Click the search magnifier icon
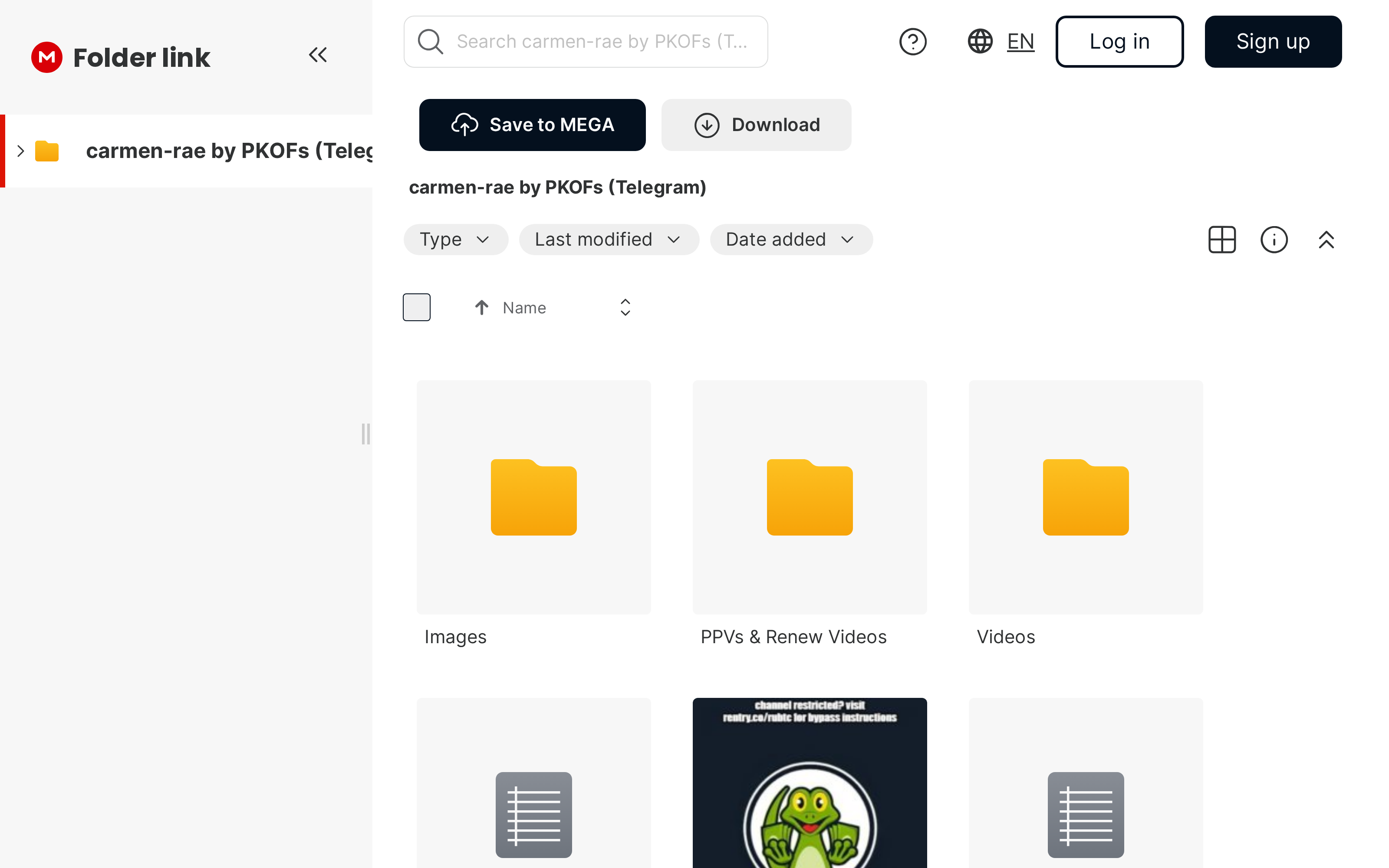1389x868 pixels. pyautogui.click(x=431, y=41)
